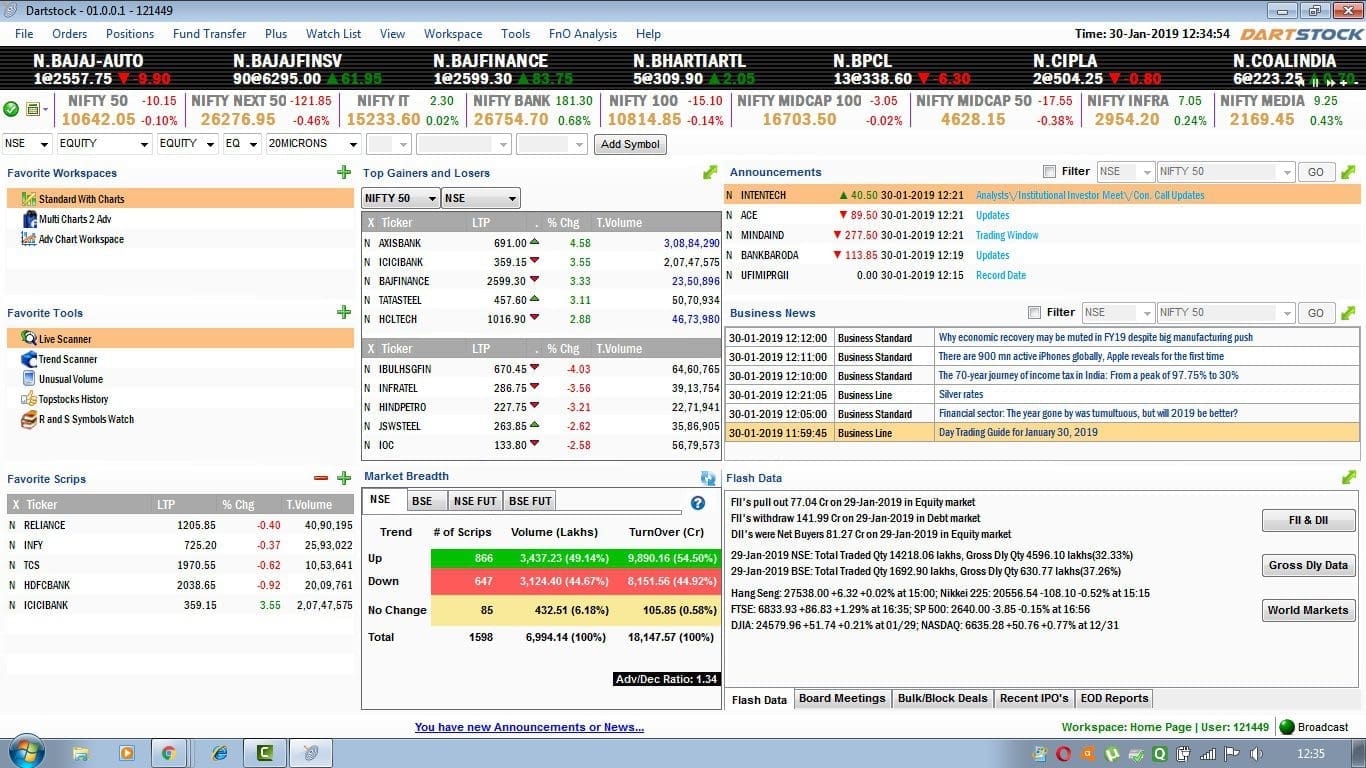Open INTENTECH Analysts/Institutional Investor Meet link
Viewport: 1366px width, 768px height.
tap(1090, 195)
